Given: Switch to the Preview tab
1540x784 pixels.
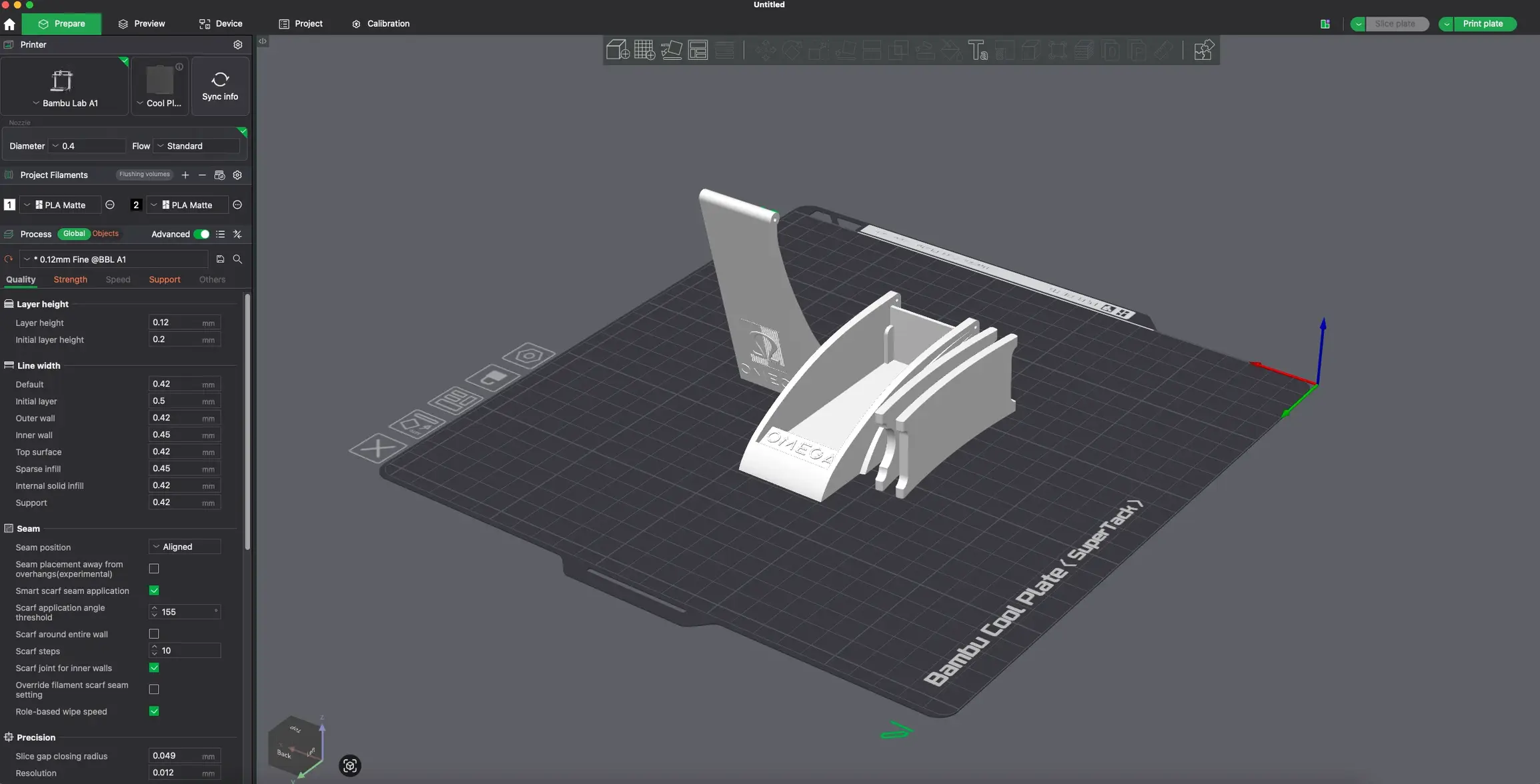Looking at the screenshot, I should [x=141, y=23].
